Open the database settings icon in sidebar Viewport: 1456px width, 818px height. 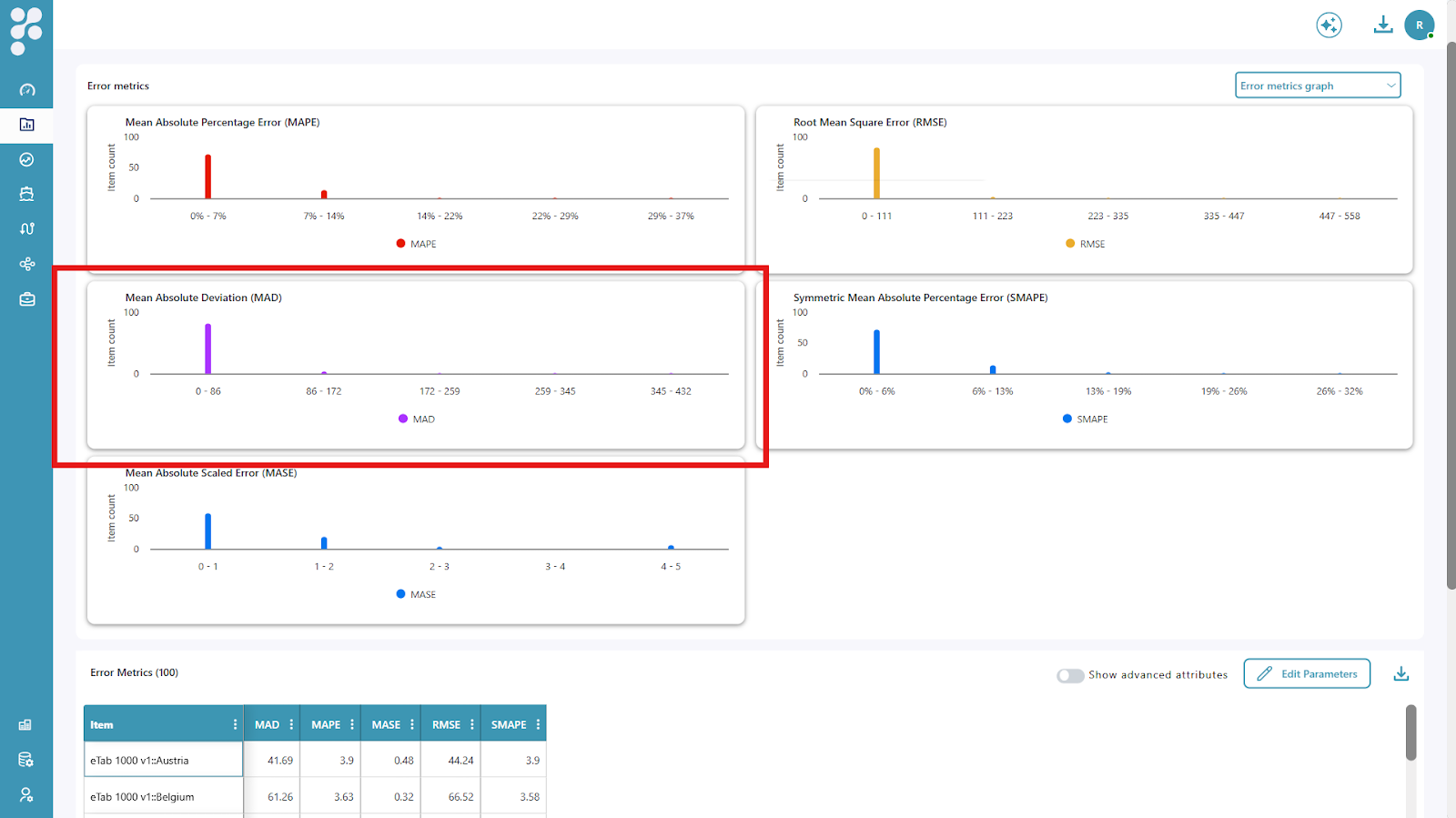(25, 760)
